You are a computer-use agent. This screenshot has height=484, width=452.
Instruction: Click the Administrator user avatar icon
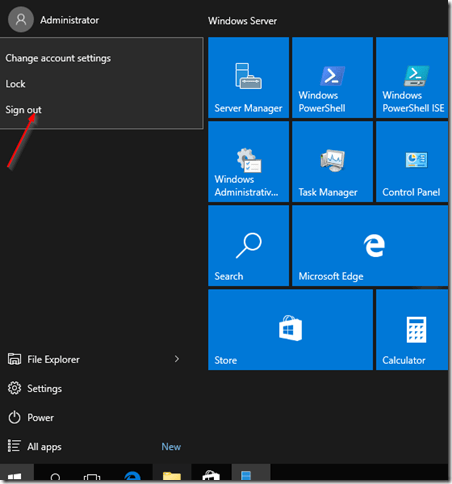21,20
